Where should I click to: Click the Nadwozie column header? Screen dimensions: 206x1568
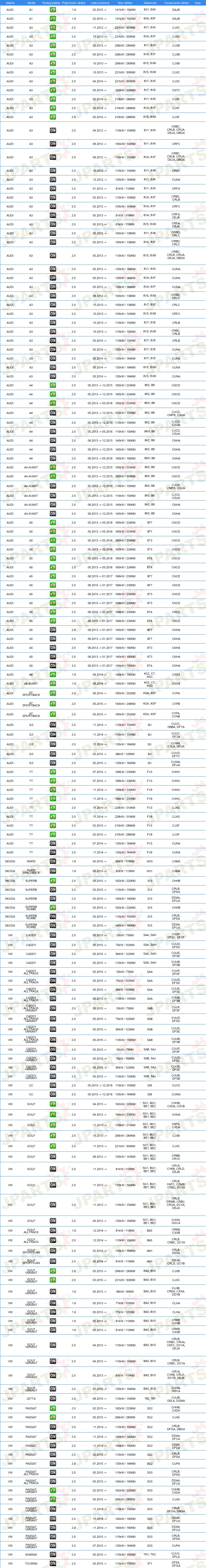pyautogui.click(x=150, y=3)
